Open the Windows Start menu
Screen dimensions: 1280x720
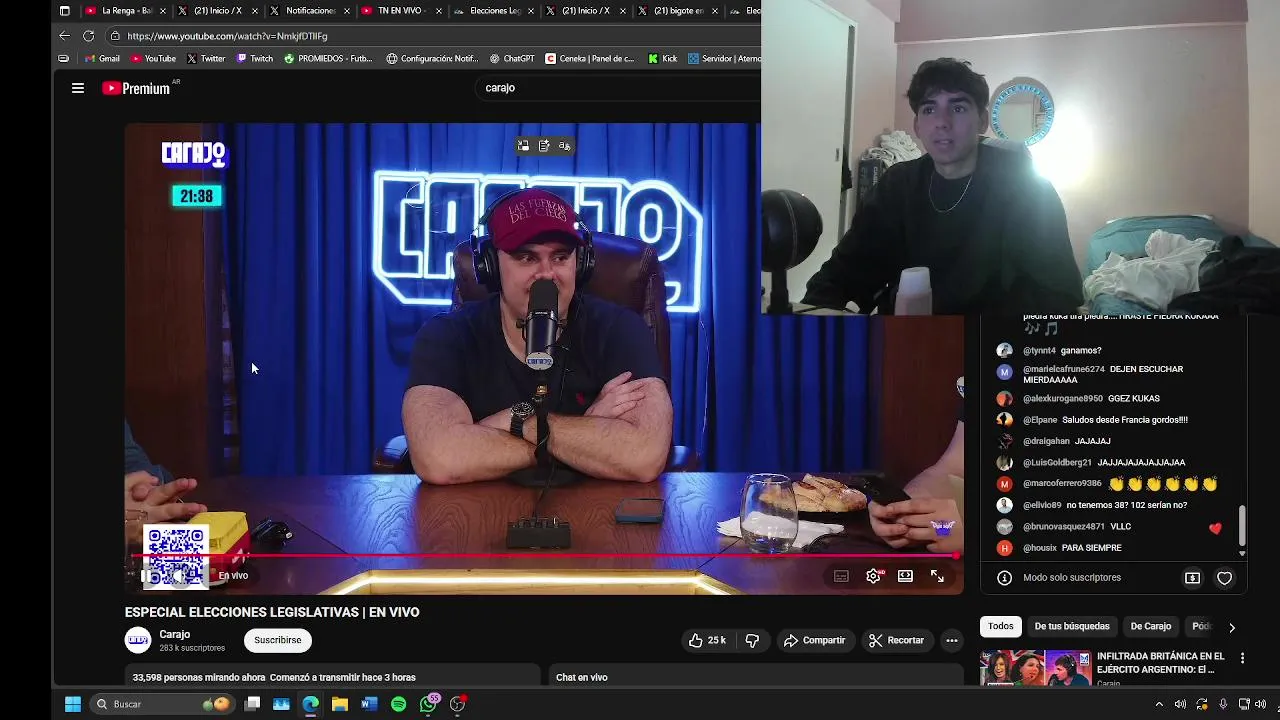click(73, 704)
